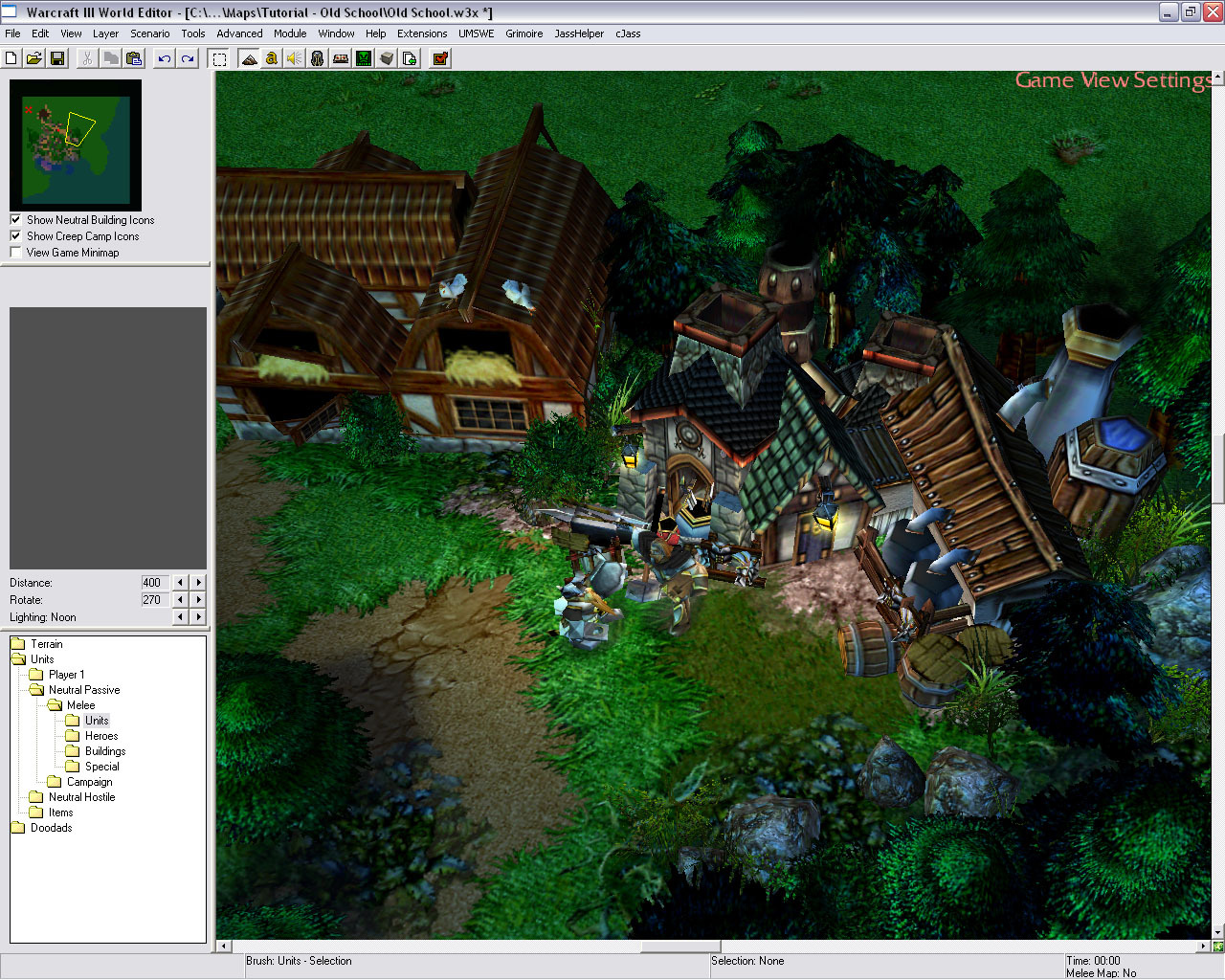Screen dimensions: 1225x980
Task: Click the minimap preview thumbnail
Action: point(76,145)
